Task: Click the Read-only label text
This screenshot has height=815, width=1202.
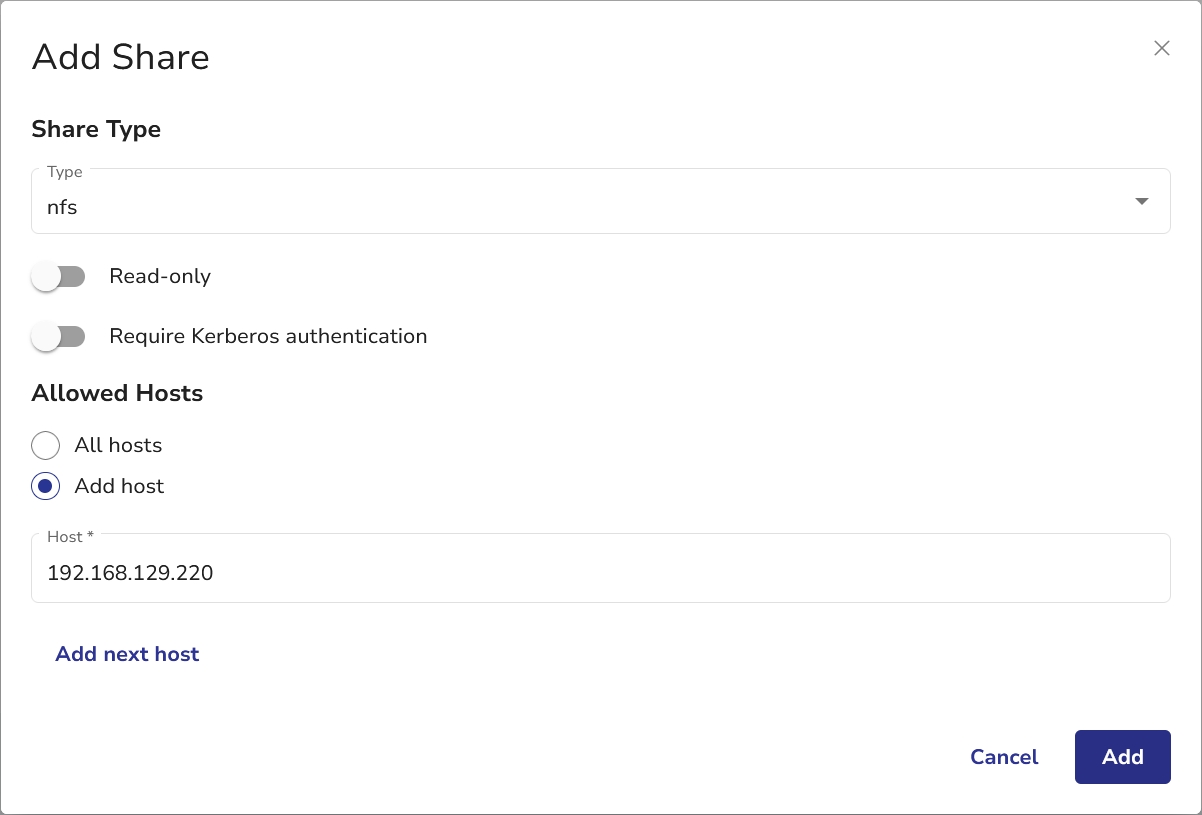Action: (x=160, y=276)
